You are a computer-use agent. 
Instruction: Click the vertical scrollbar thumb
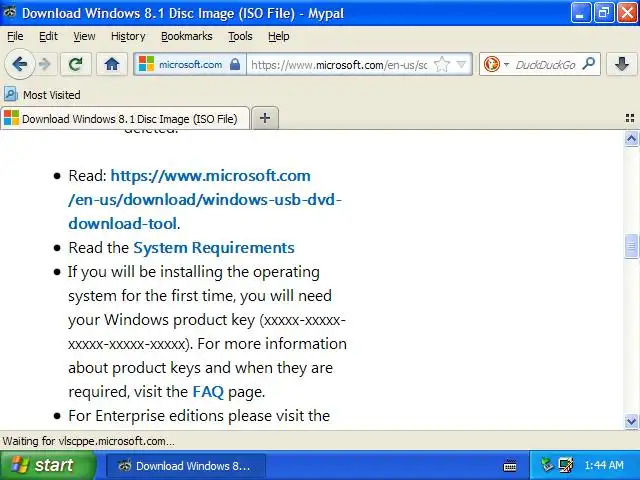tap(631, 246)
